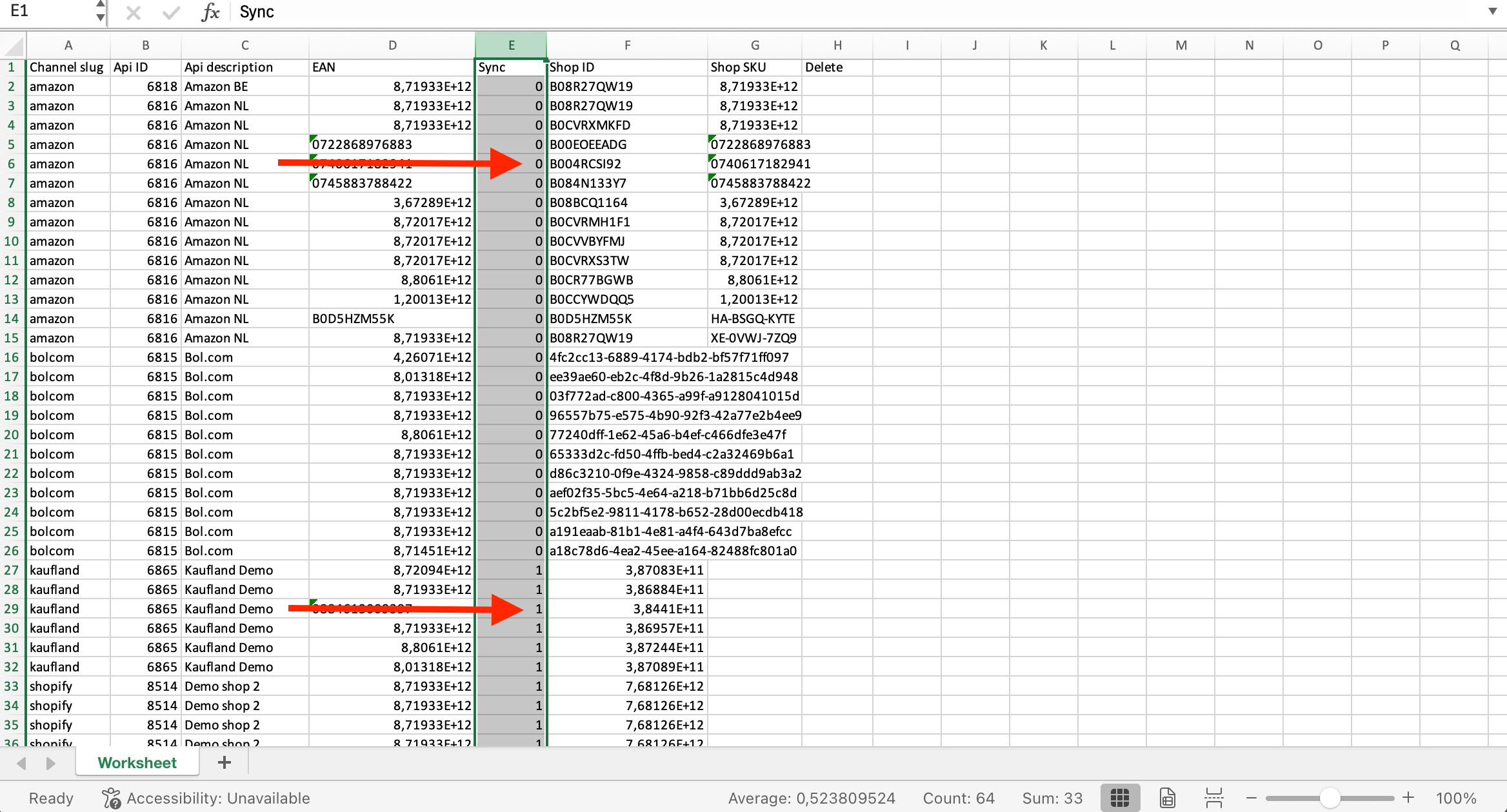
Task: Zoom in with the plus button
Action: tap(1408, 798)
